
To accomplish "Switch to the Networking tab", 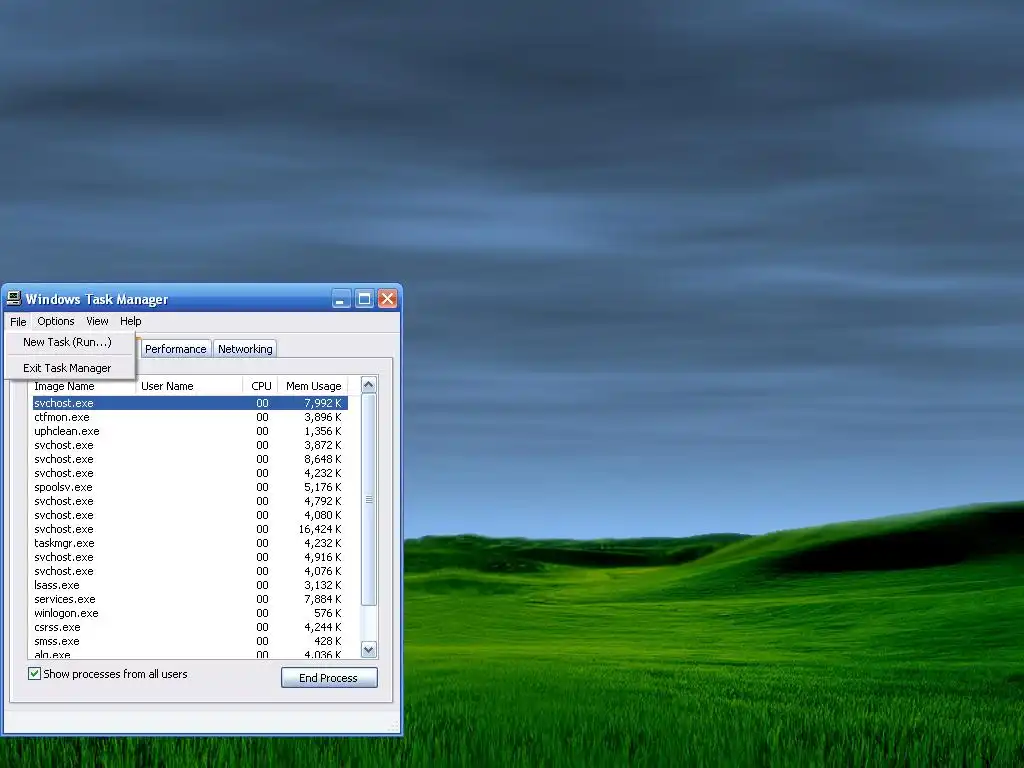I will click(245, 349).
